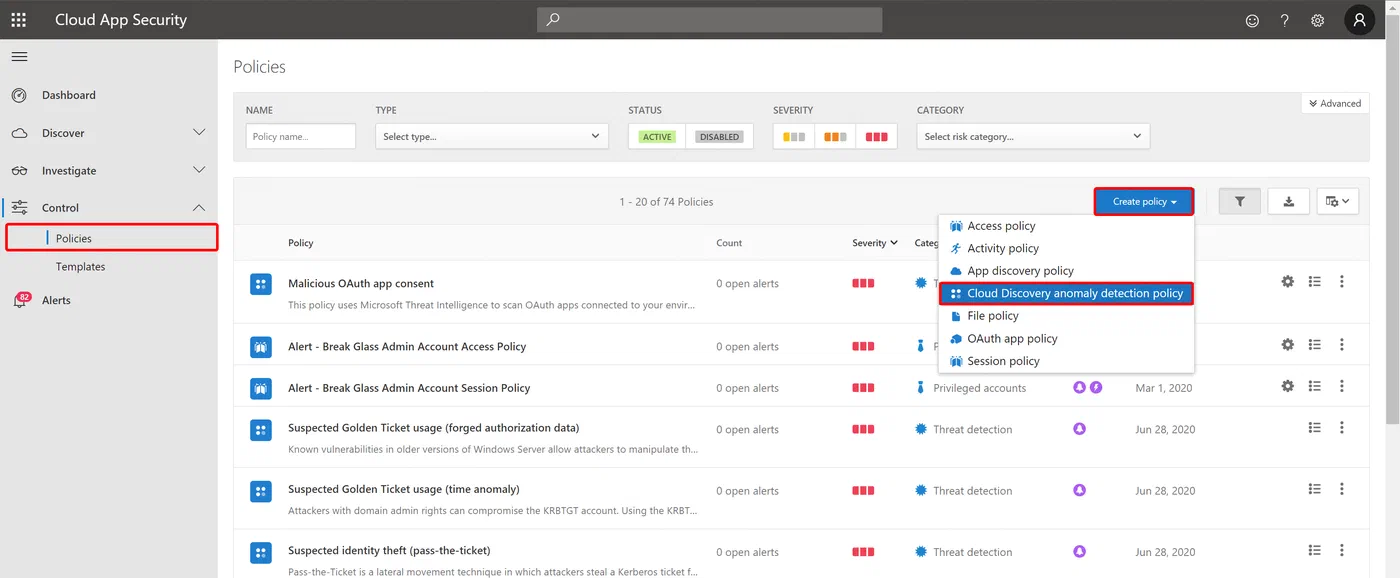Open gear for Break Glass Access Policy
The height and width of the screenshot is (578, 1400).
(1288, 345)
